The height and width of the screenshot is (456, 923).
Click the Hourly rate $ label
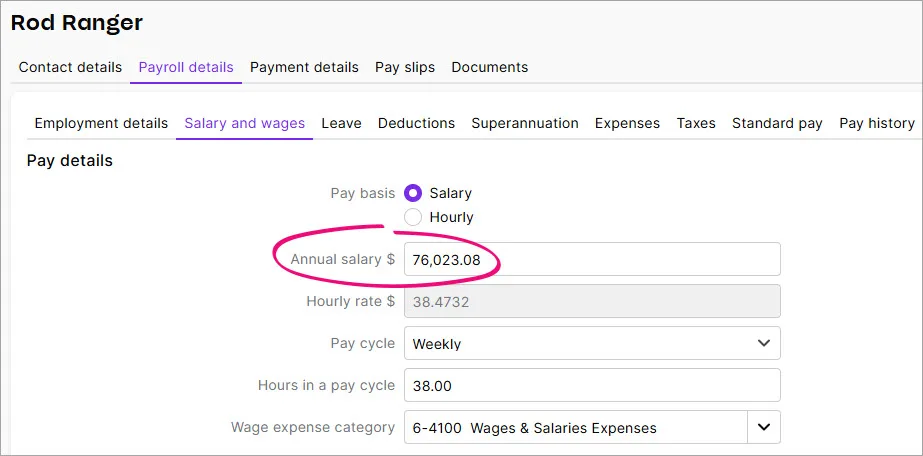(351, 302)
